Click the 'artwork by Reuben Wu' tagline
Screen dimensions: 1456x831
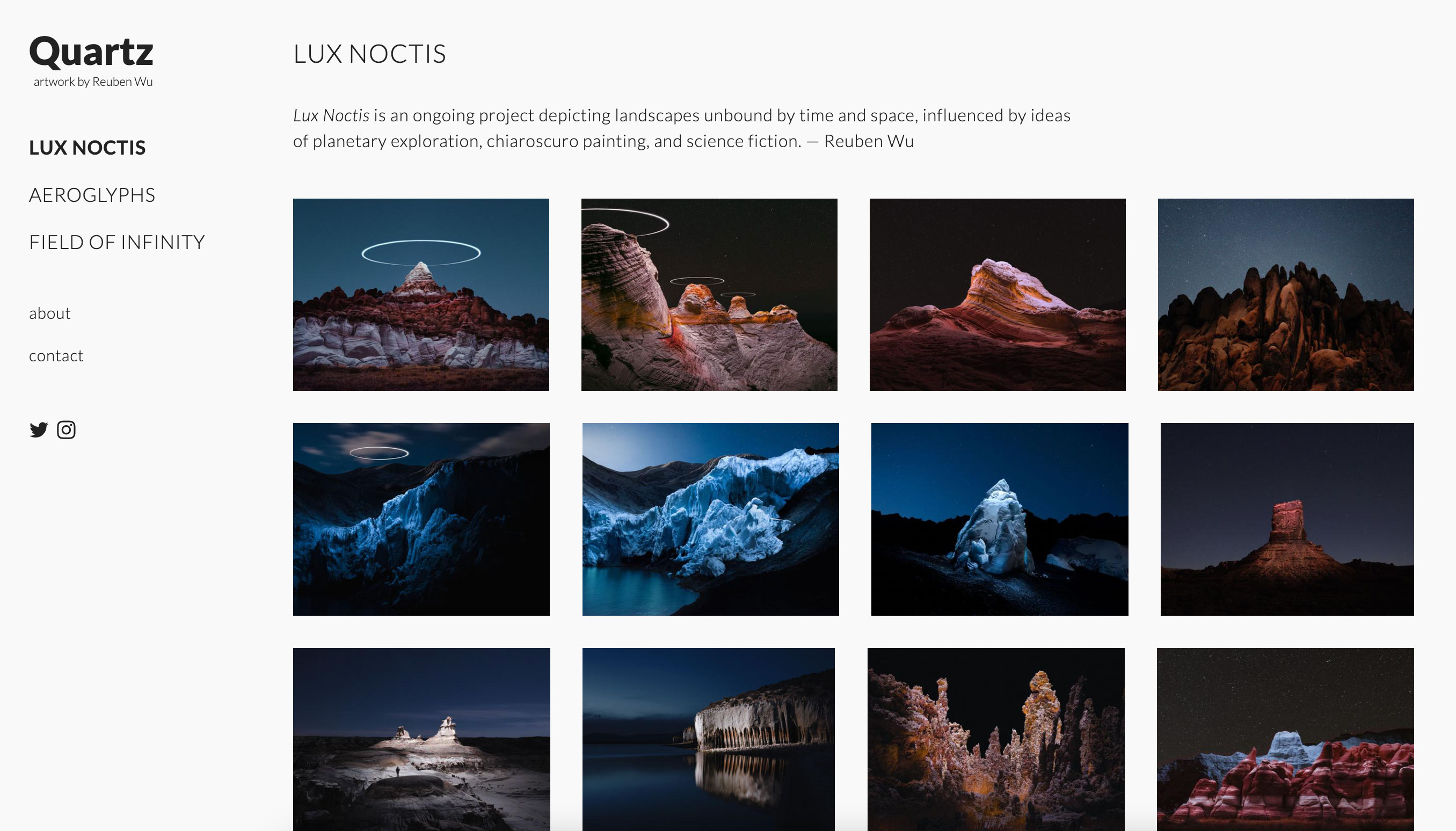pyautogui.click(x=93, y=82)
